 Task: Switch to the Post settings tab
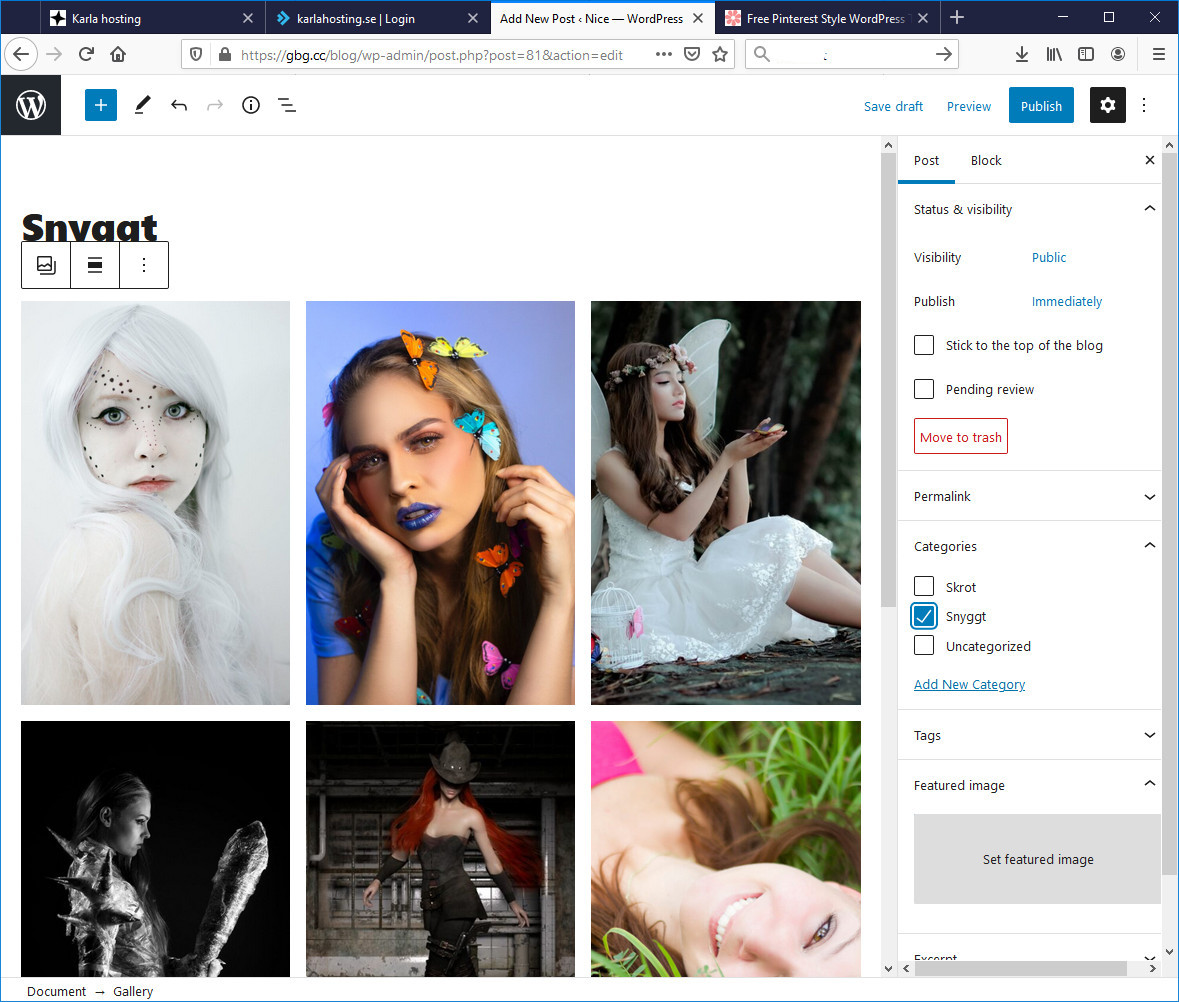pyautogui.click(x=926, y=160)
